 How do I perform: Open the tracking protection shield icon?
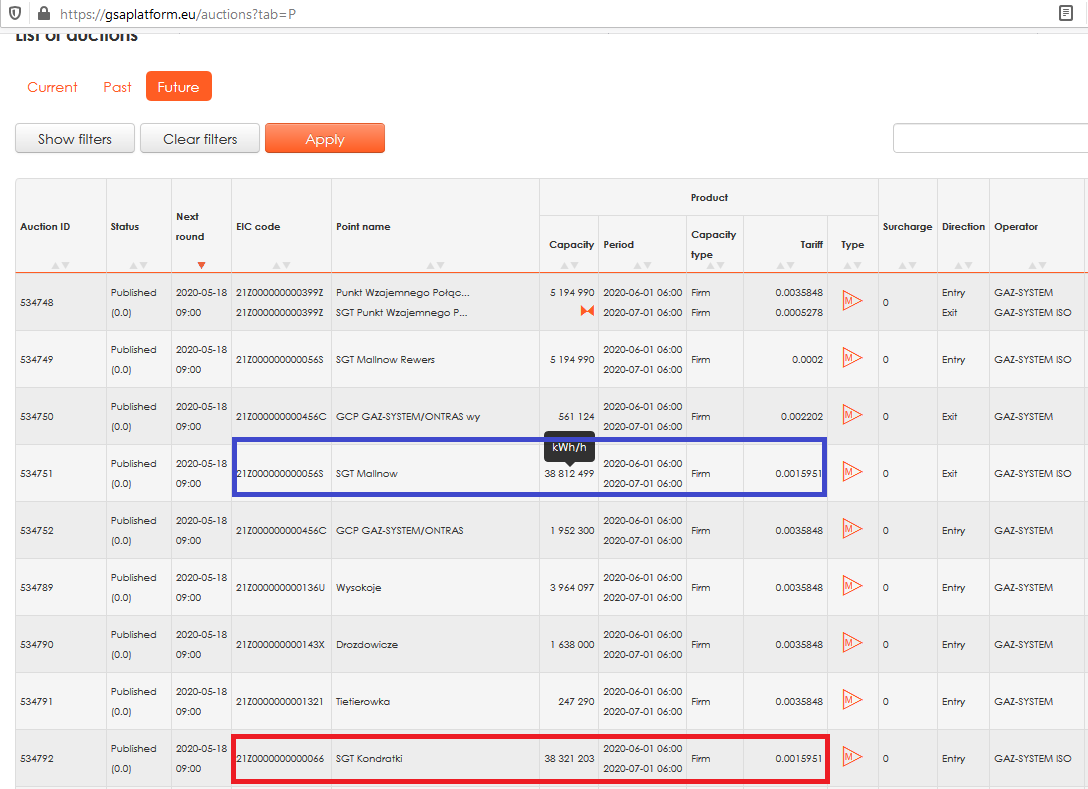click(x=15, y=13)
